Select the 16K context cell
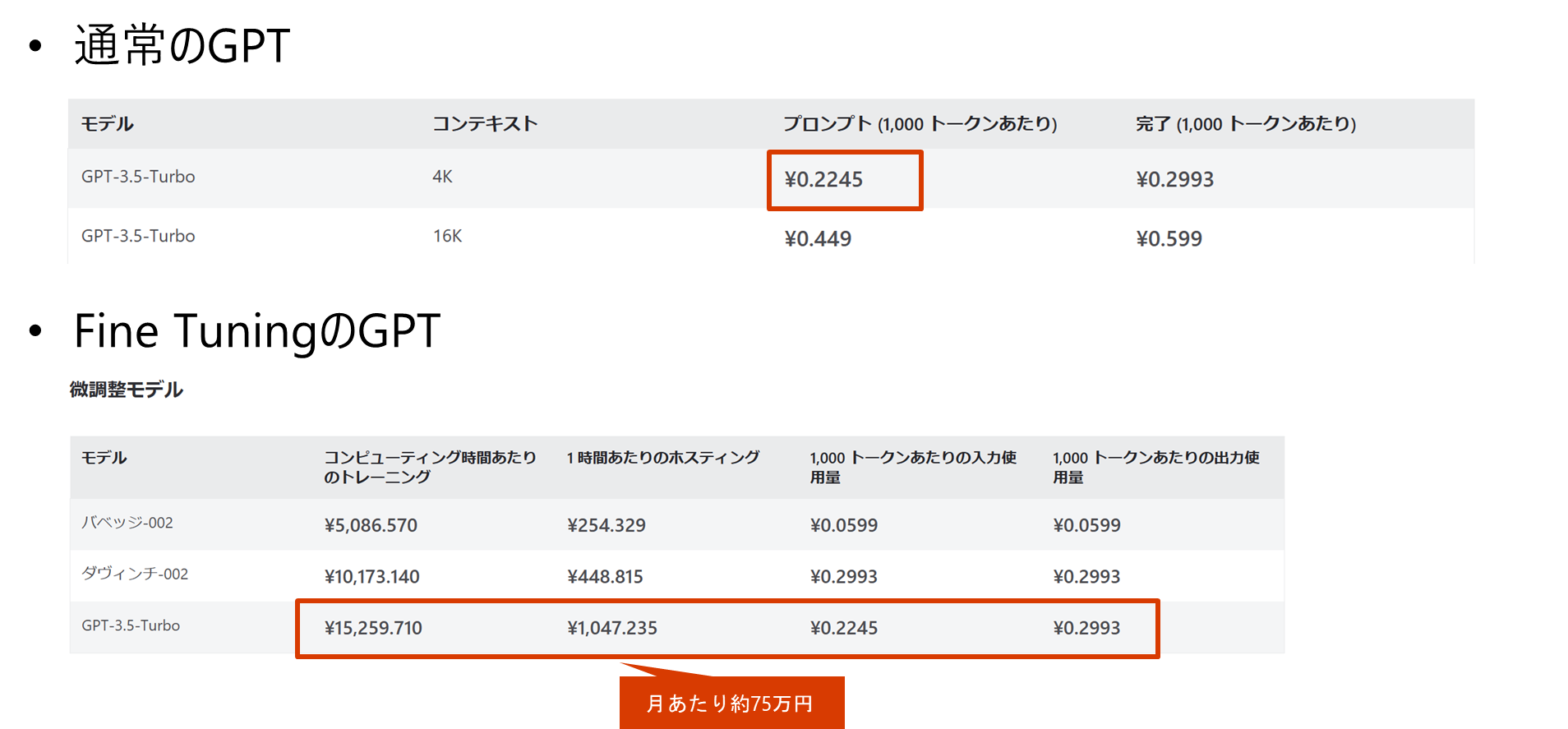 (447, 236)
